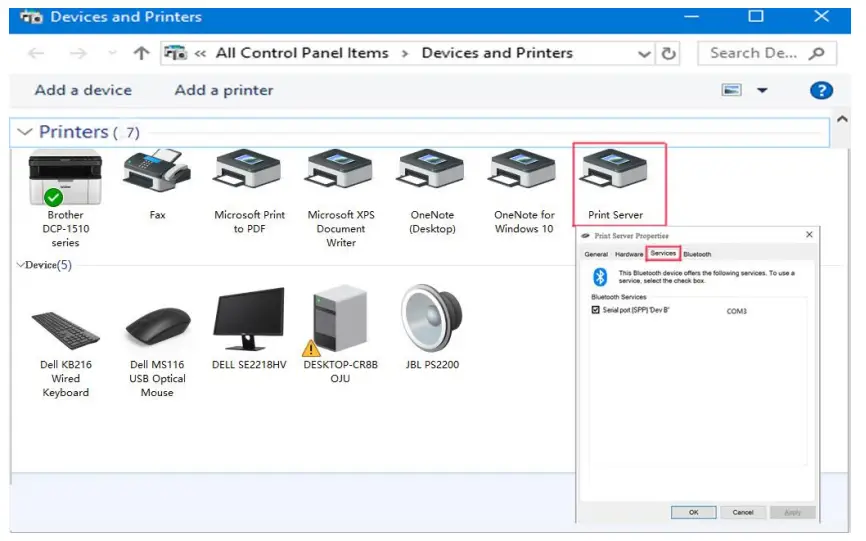Switch to the Hardware tab
This screenshot has width=866, height=541.
click(629, 254)
